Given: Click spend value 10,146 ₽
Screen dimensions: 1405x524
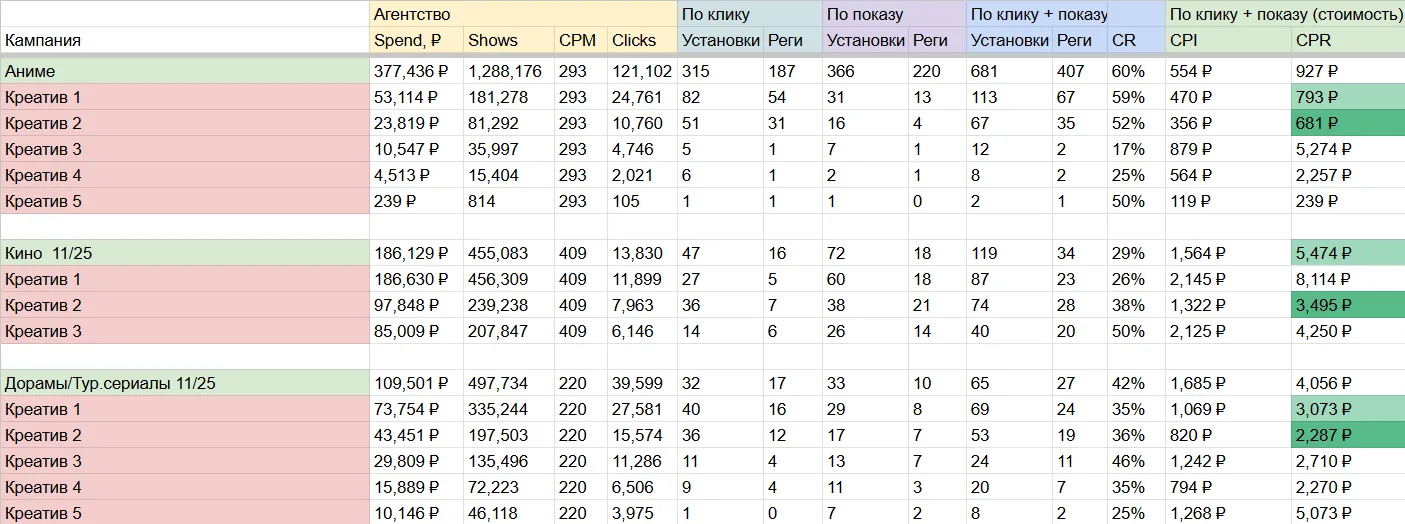Looking at the screenshot, I should [x=416, y=512].
